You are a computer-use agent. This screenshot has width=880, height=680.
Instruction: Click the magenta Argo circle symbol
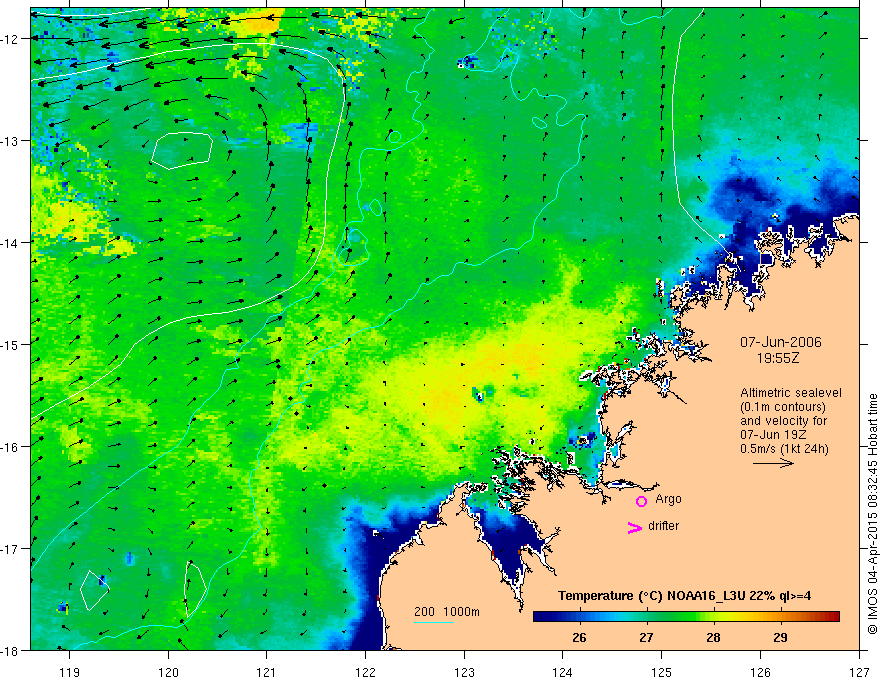641,501
